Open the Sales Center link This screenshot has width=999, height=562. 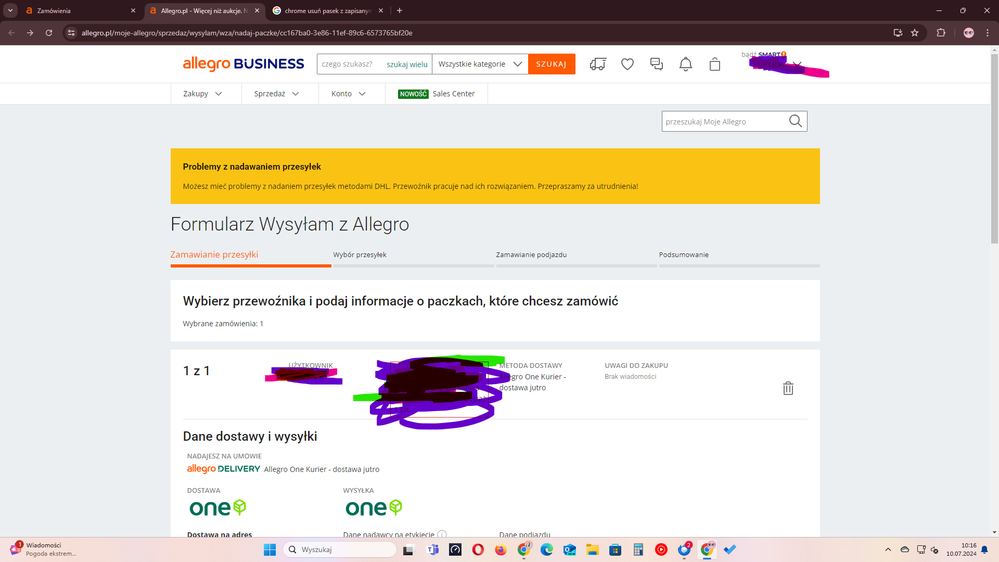coord(453,94)
